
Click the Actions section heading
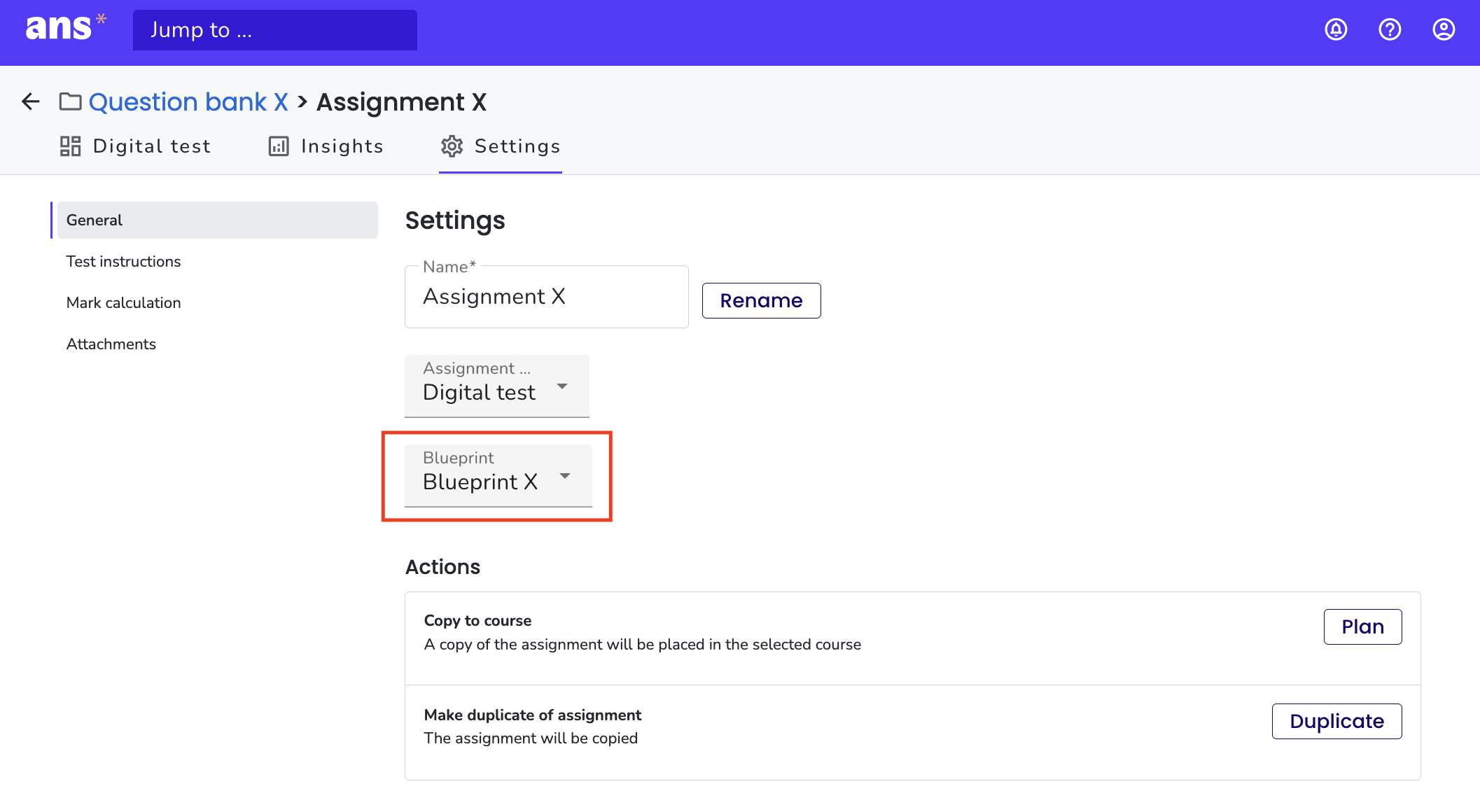442,566
